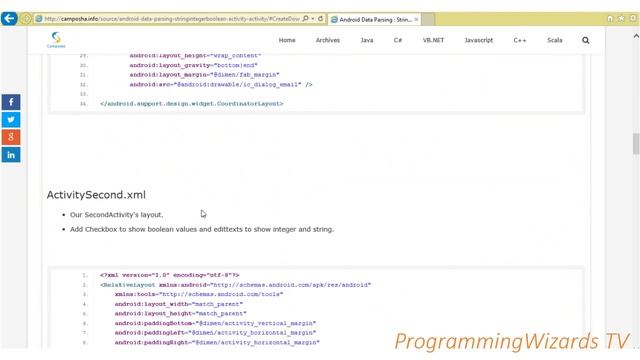
Task: Open Favorites with the star icon
Action: 621,19
